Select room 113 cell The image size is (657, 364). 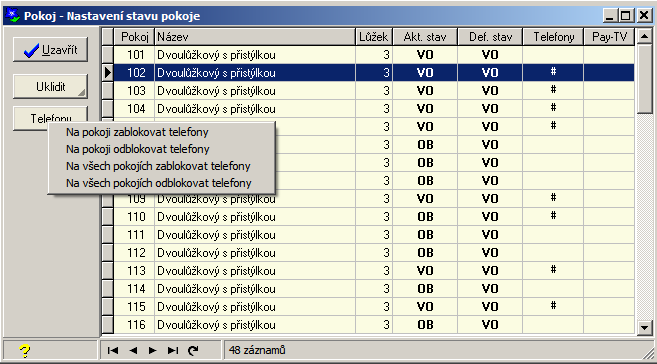[135, 271]
